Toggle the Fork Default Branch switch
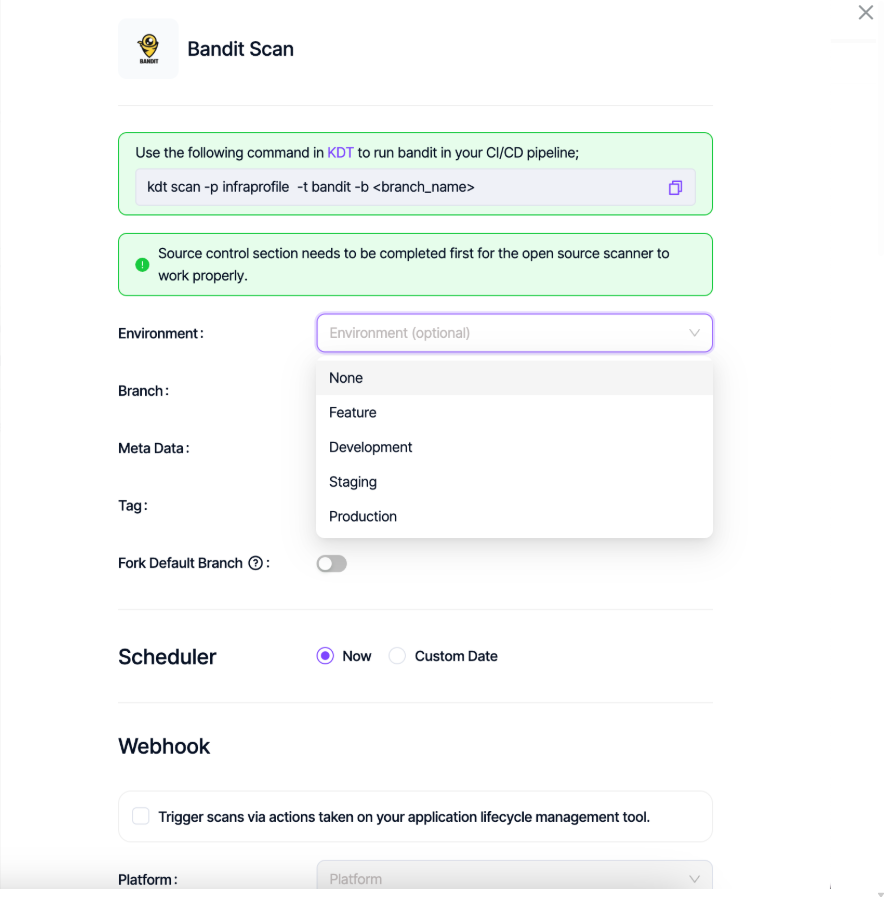 331,564
